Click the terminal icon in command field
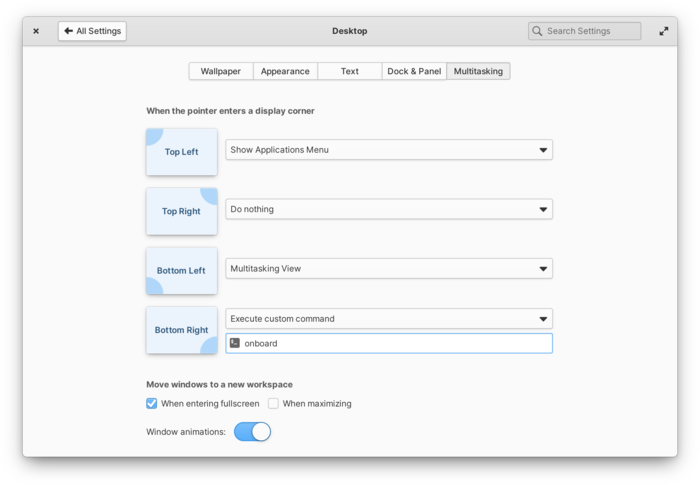 (x=235, y=343)
